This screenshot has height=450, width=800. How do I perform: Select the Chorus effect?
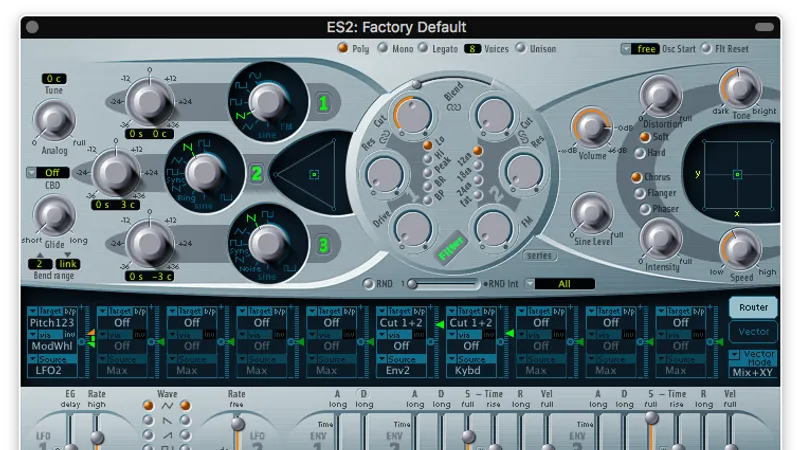coord(636,177)
